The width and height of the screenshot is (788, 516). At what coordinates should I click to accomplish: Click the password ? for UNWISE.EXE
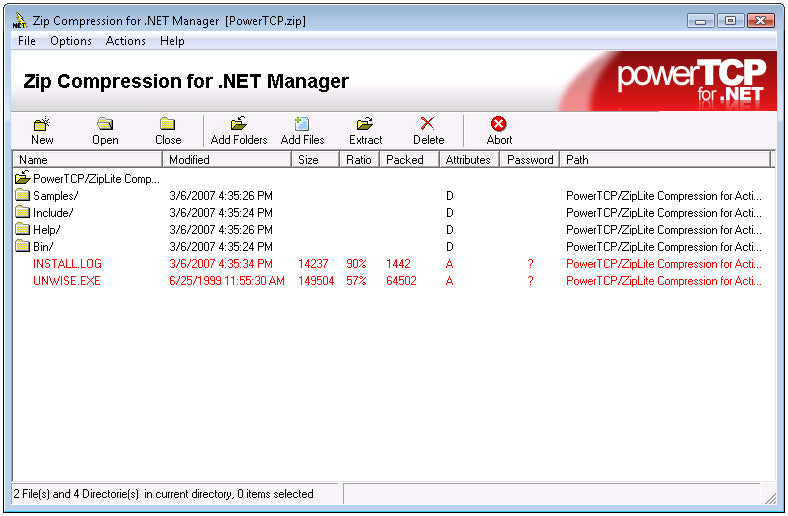click(x=530, y=281)
